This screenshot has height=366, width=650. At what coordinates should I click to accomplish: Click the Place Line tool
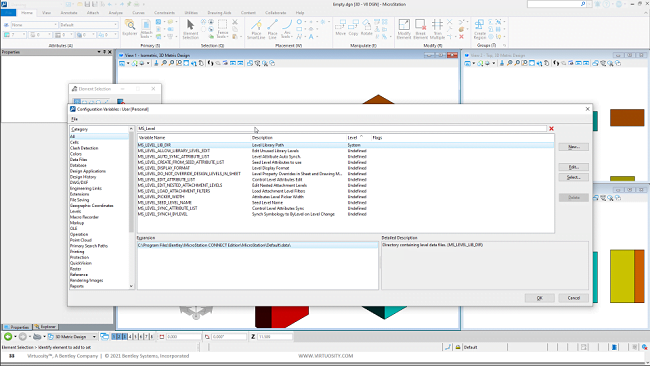[272, 29]
